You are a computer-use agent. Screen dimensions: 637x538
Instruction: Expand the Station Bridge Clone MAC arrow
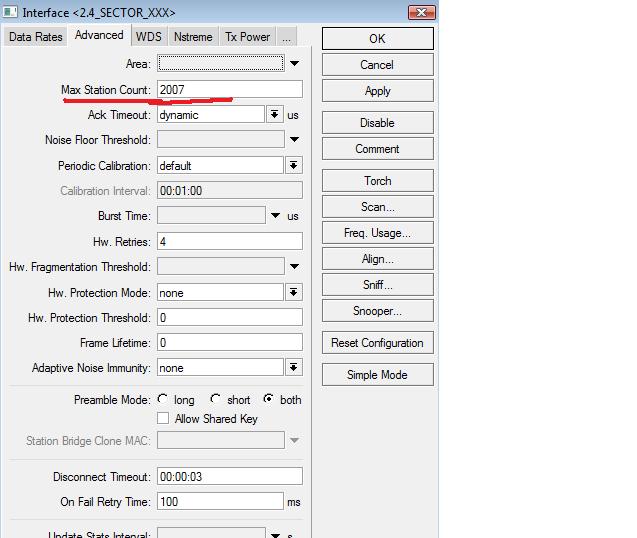tap(295, 440)
